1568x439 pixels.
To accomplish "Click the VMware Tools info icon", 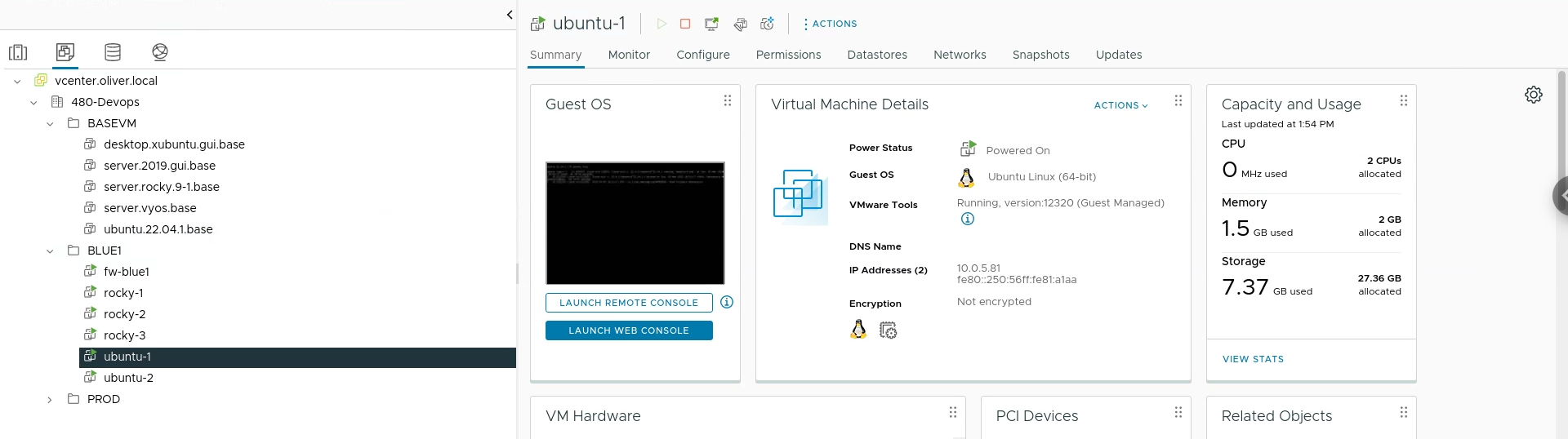I will click(968, 219).
